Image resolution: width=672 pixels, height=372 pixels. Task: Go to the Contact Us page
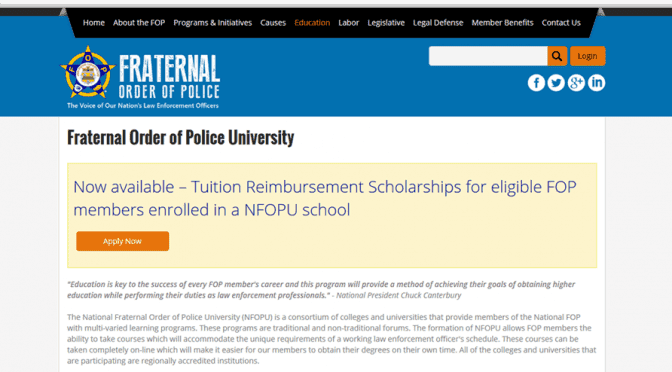(x=561, y=23)
